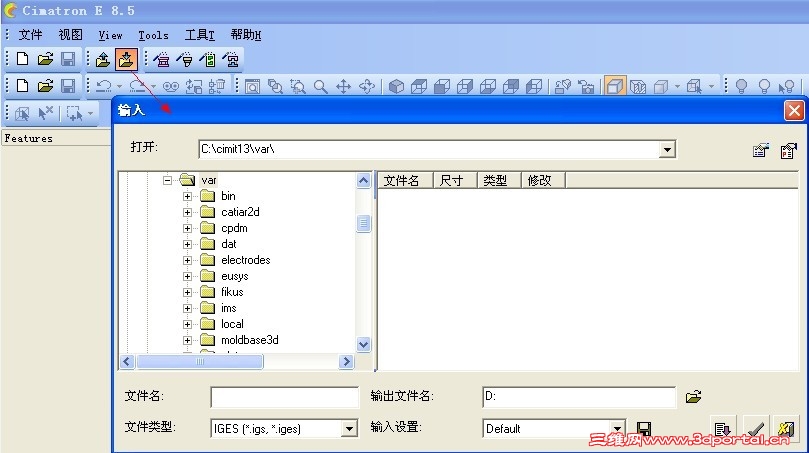Click the first folder options icon right of path
The width and height of the screenshot is (809, 453).
(761, 150)
